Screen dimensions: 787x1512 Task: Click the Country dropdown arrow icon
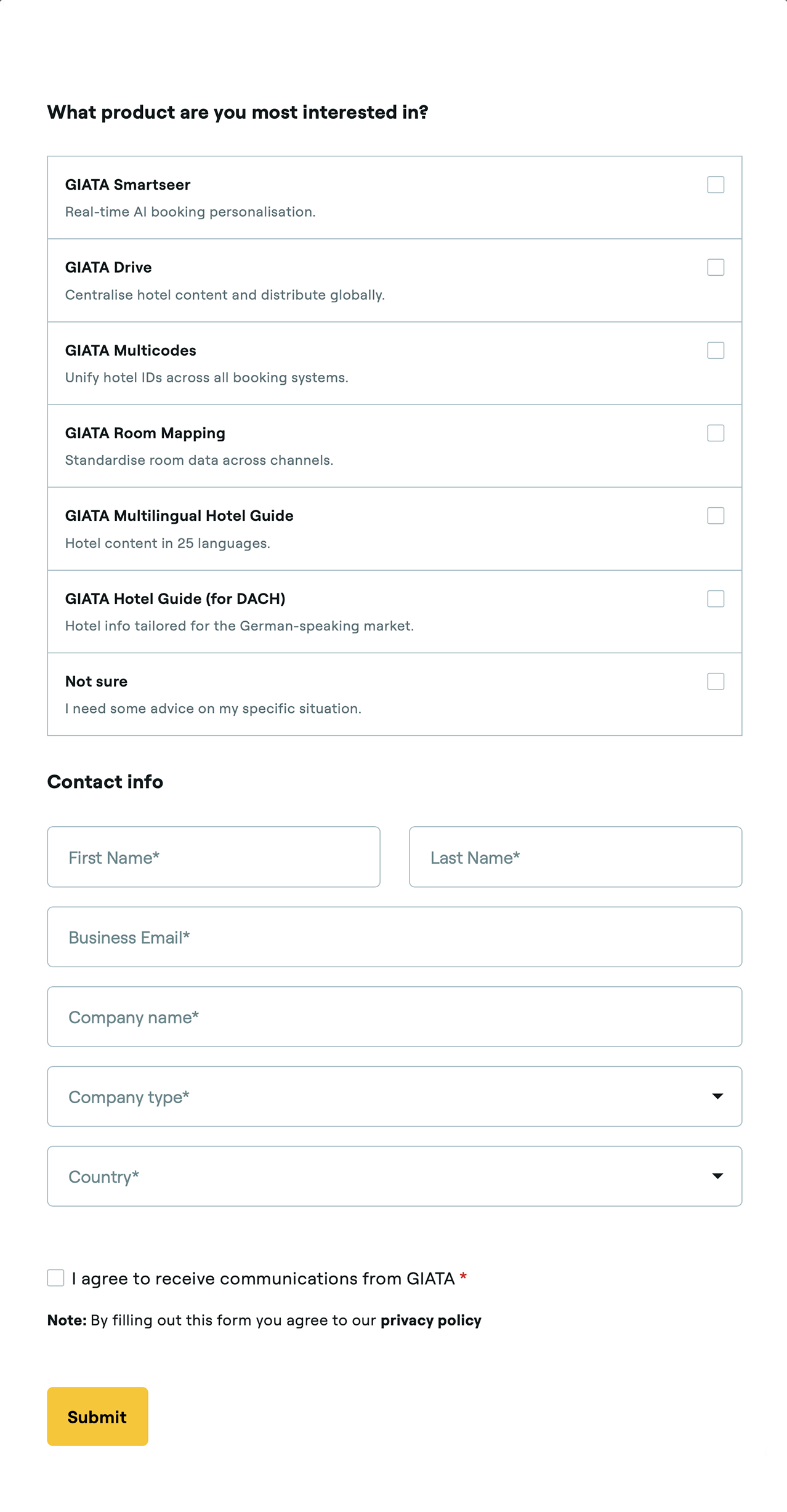click(x=717, y=1176)
